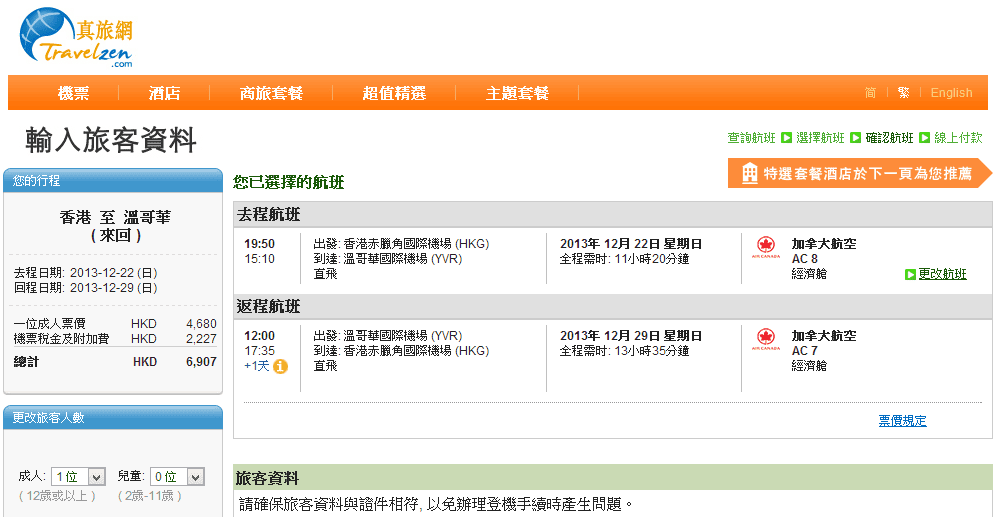Click the Air Canada logo on return flight
The height and width of the screenshot is (517, 998).
click(x=766, y=341)
